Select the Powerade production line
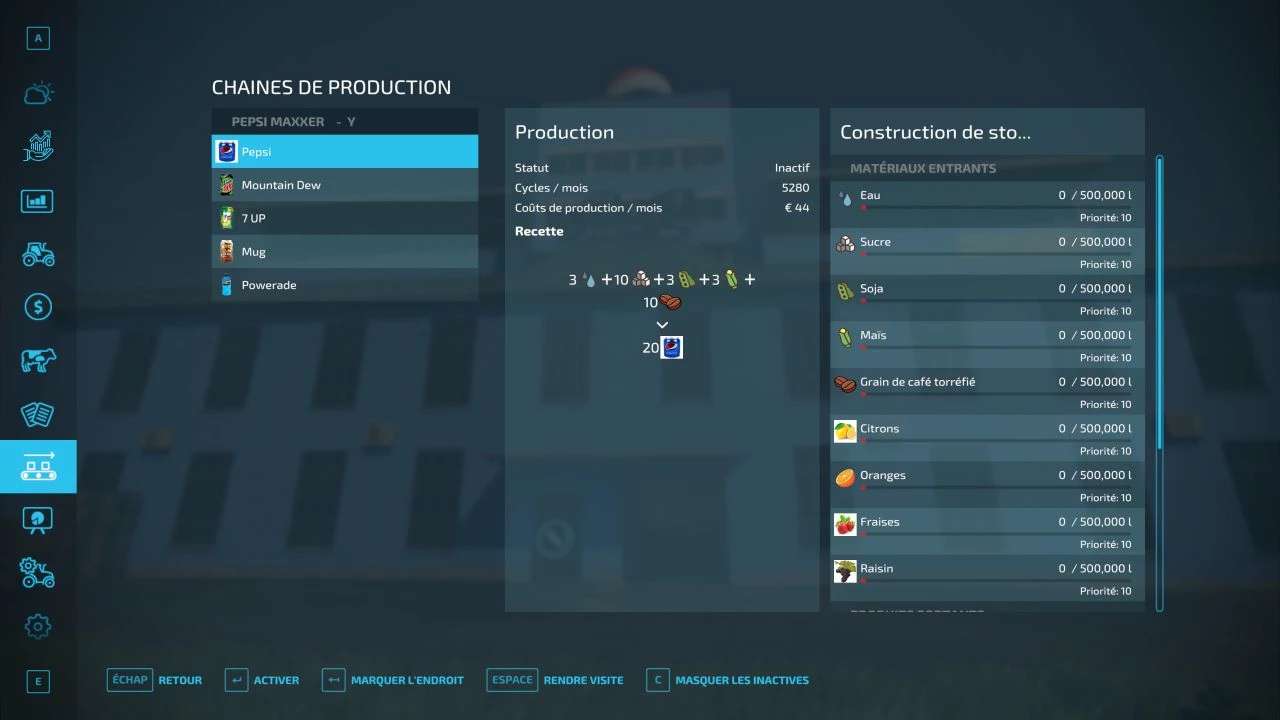The width and height of the screenshot is (1280, 720). pyautogui.click(x=344, y=285)
